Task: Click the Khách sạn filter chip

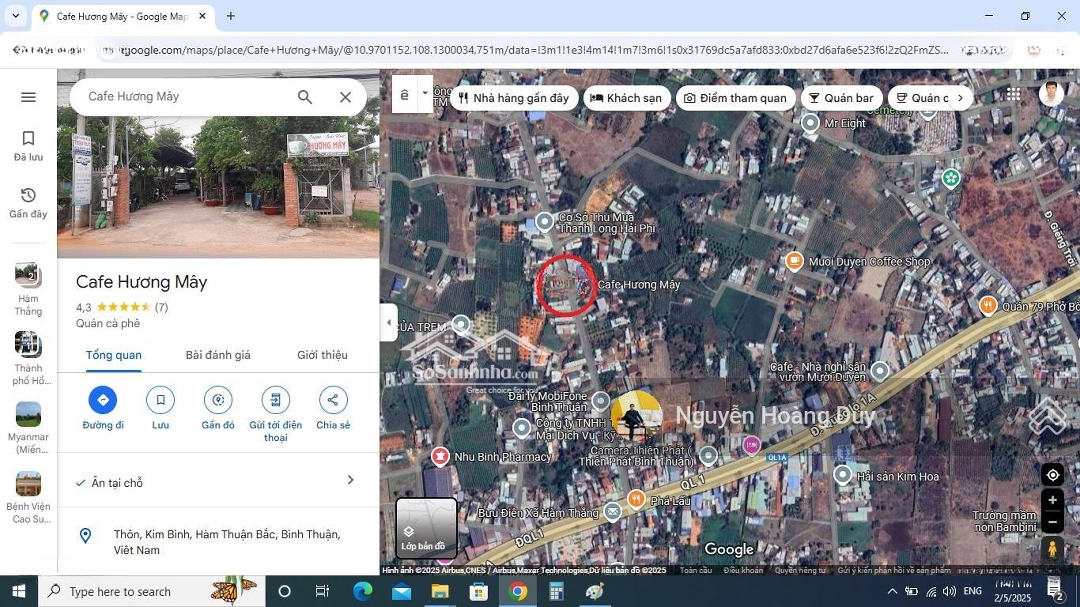Action: (626, 98)
